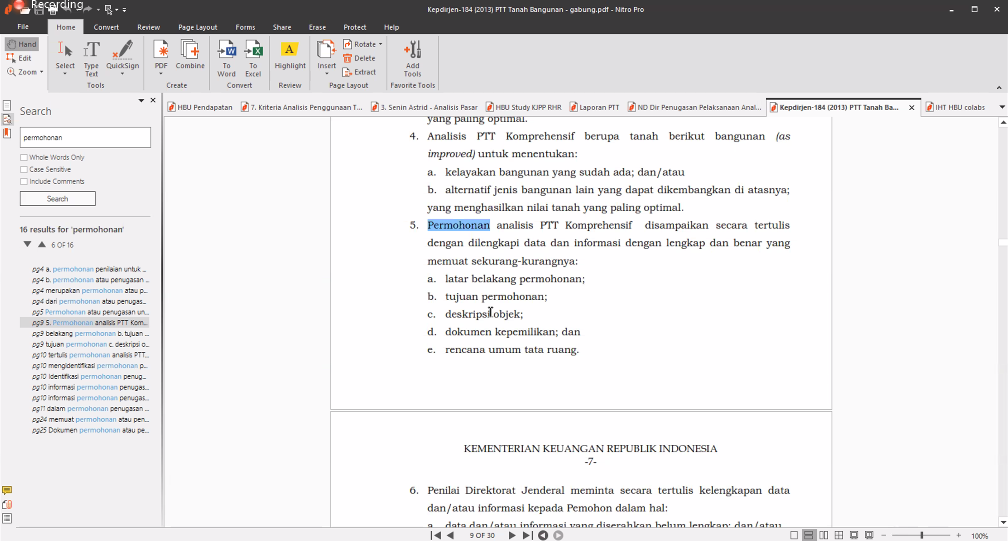Convert document To Word

click(x=227, y=54)
